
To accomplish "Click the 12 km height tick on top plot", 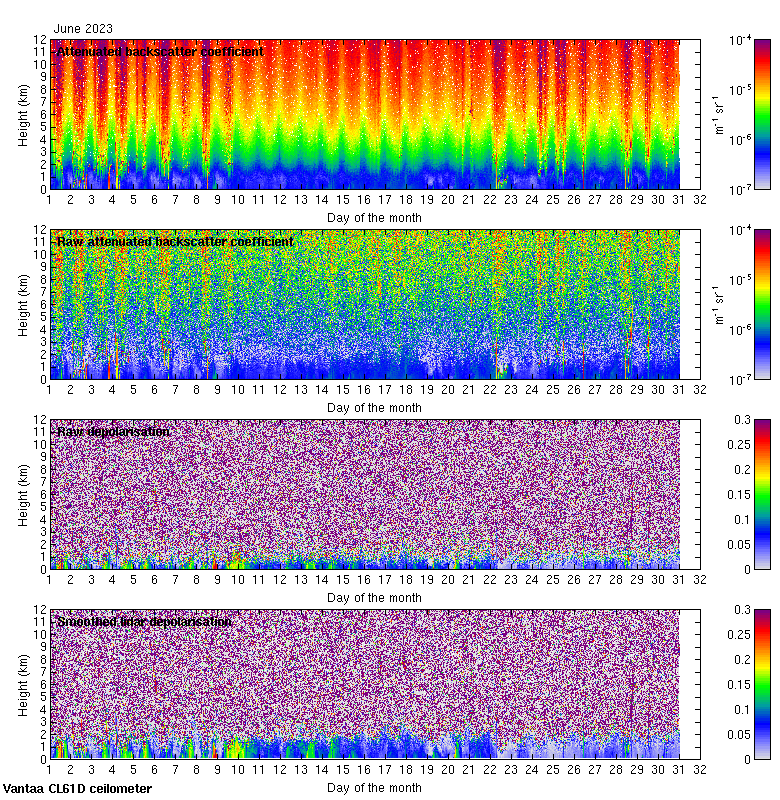I will point(40,40).
